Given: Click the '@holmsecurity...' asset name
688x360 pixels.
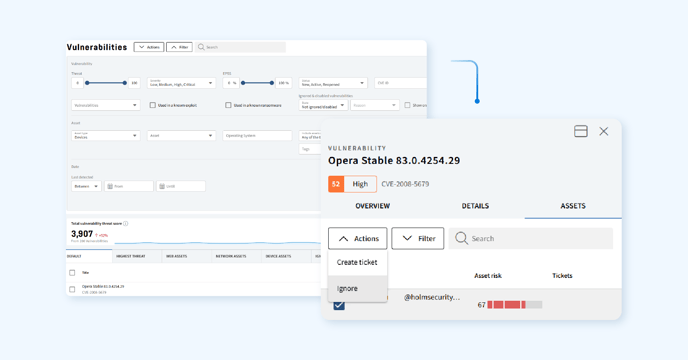Looking at the screenshot, I should (432, 297).
